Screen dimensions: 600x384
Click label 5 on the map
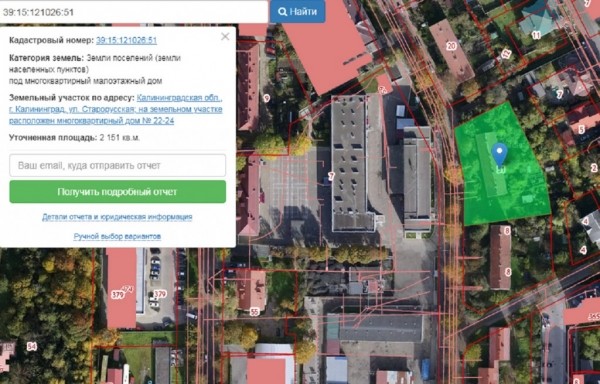(x=581, y=129)
